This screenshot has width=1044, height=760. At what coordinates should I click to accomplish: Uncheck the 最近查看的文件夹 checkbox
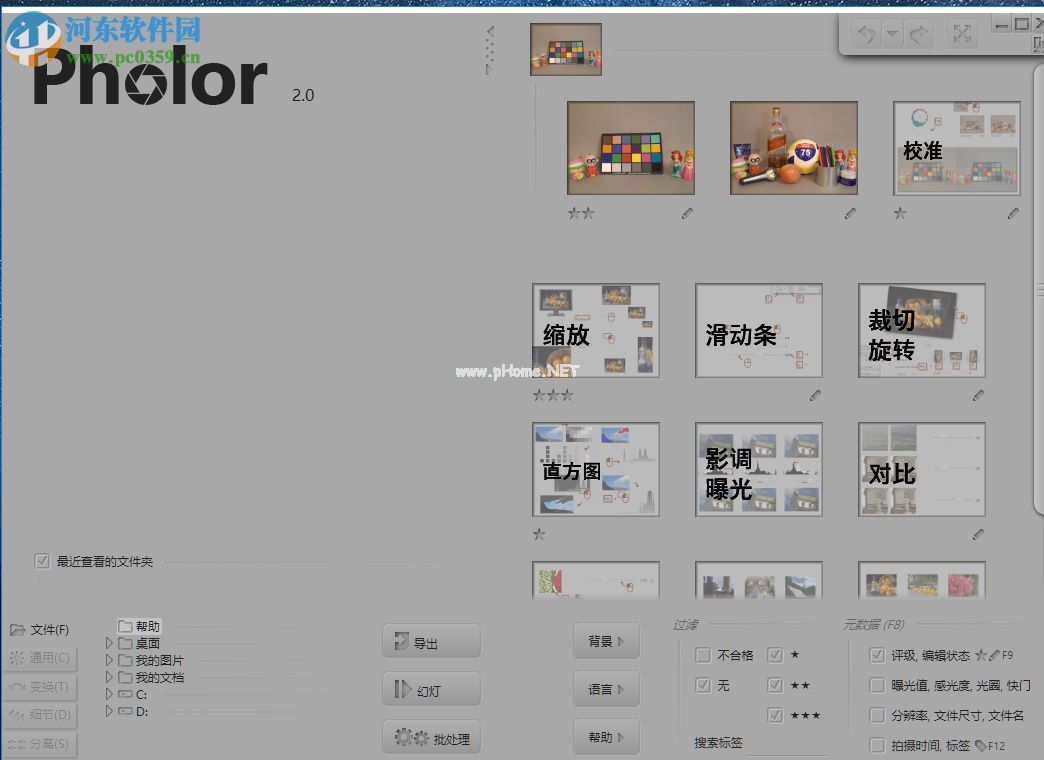(x=42, y=561)
